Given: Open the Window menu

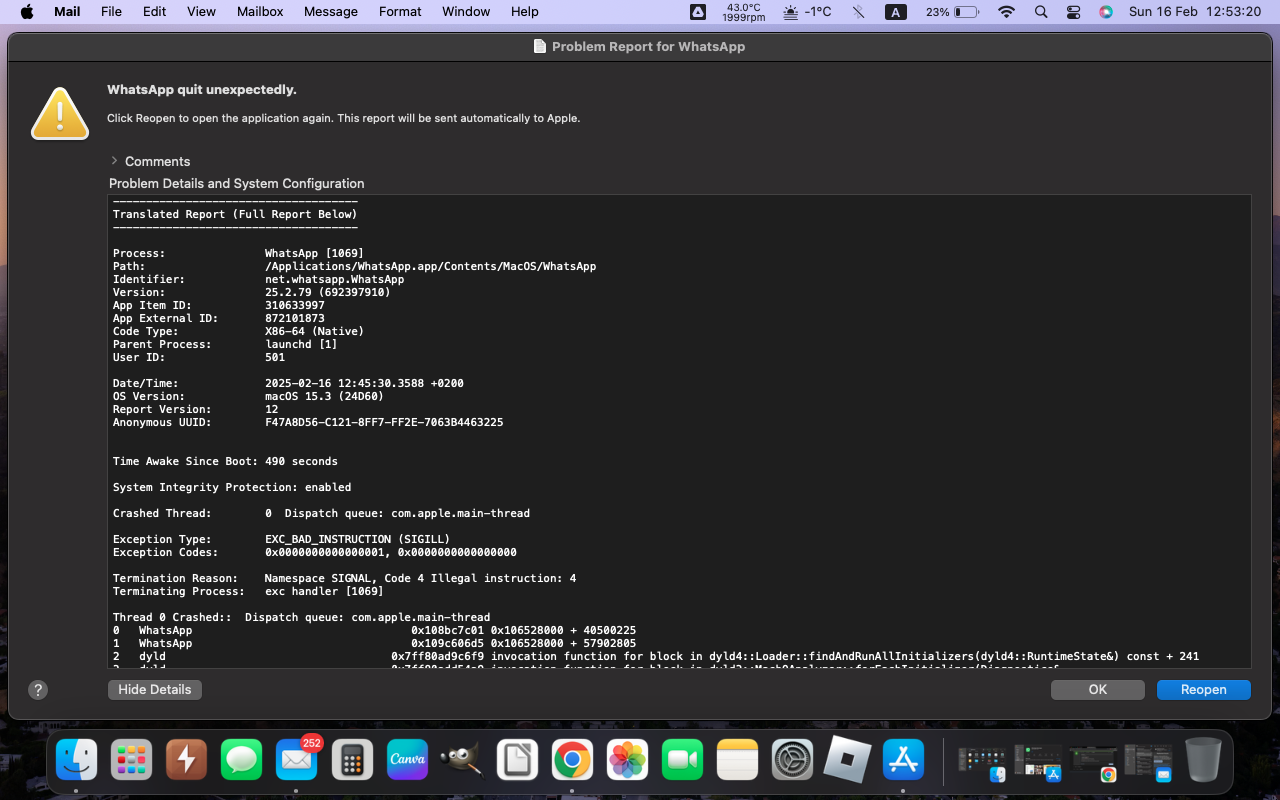Looking at the screenshot, I should (466, 12).
